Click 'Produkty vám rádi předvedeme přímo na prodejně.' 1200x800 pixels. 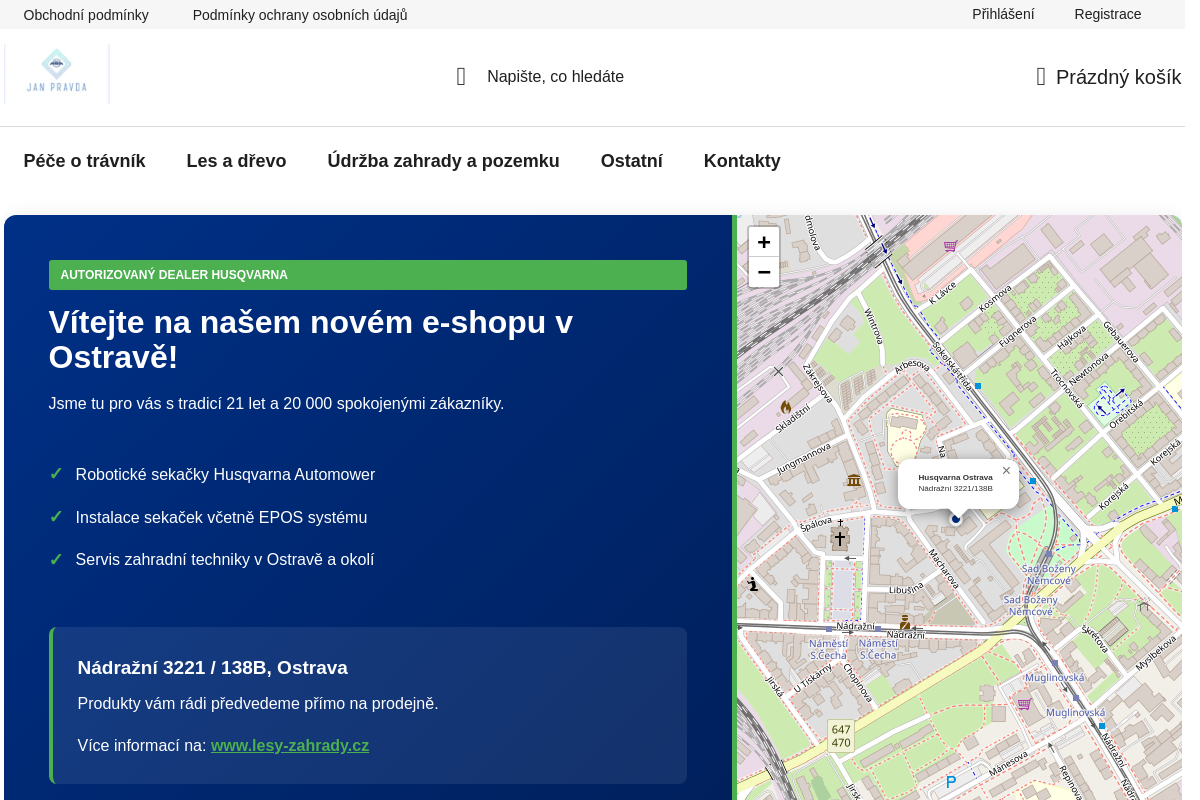pos(258,704)
